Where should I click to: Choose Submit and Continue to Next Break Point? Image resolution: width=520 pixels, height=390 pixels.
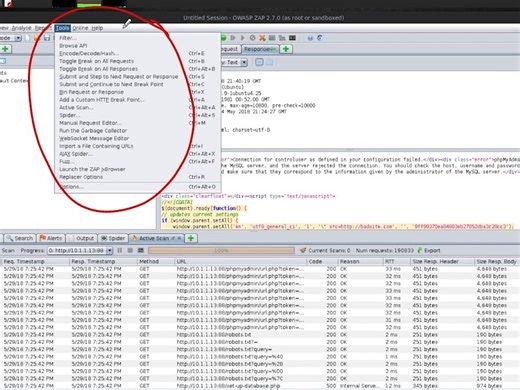pos(137,84)
